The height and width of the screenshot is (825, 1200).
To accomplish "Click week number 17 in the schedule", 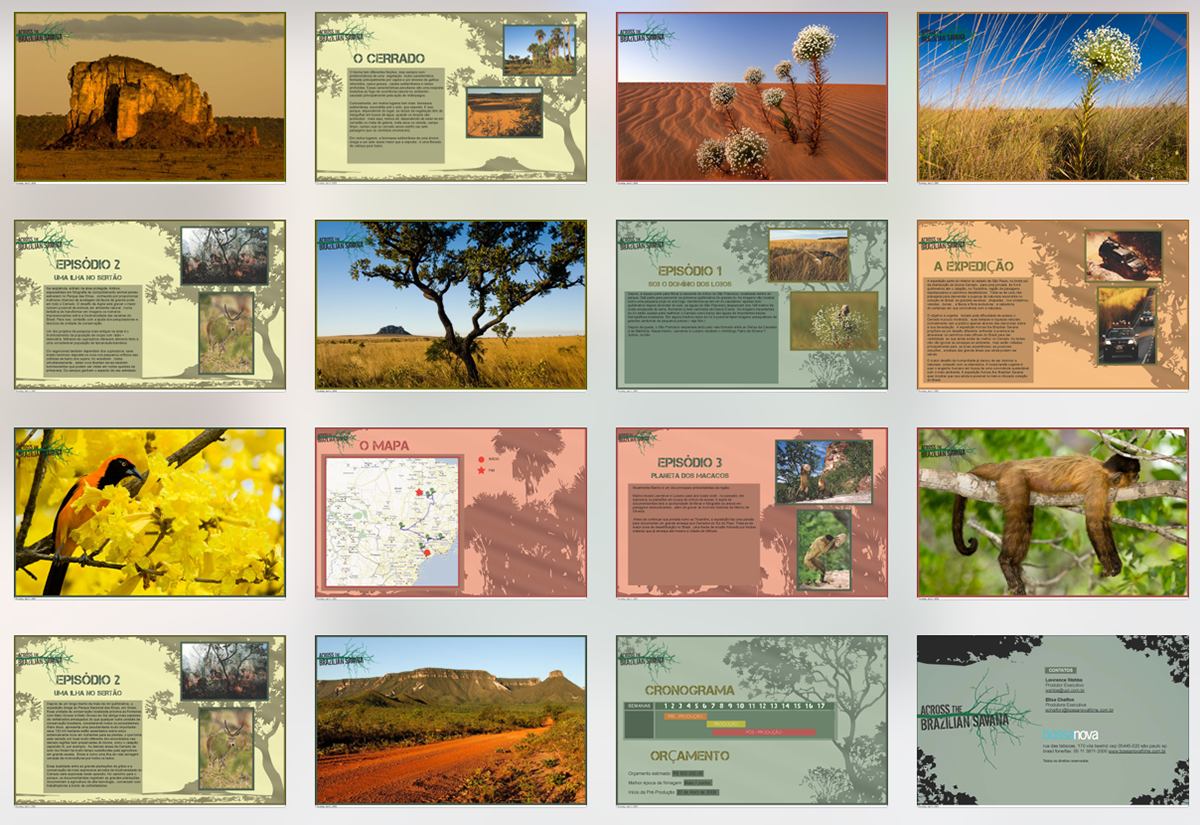I will tap(821, 706).
